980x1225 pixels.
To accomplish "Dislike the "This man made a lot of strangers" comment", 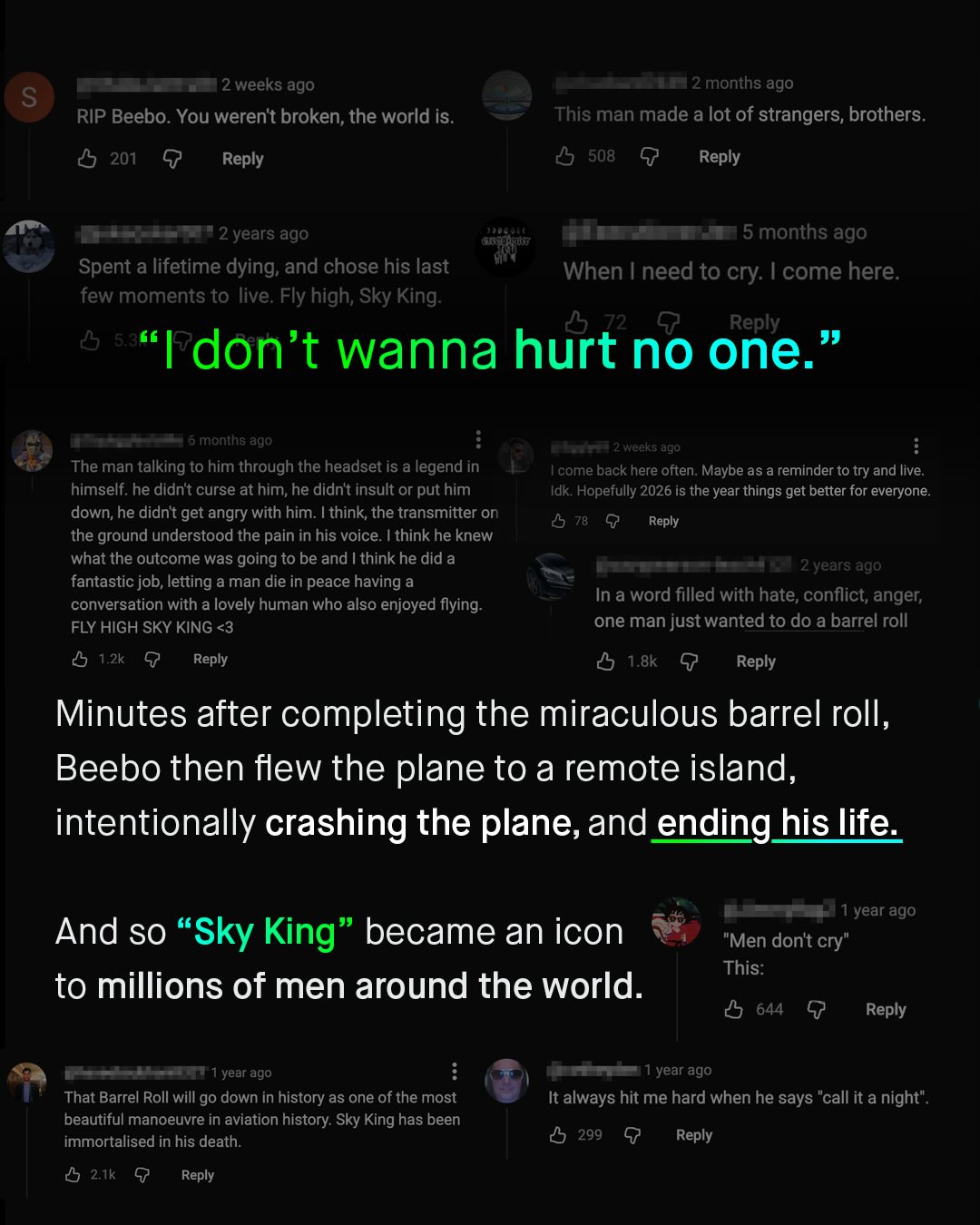I will pos(650,156).
